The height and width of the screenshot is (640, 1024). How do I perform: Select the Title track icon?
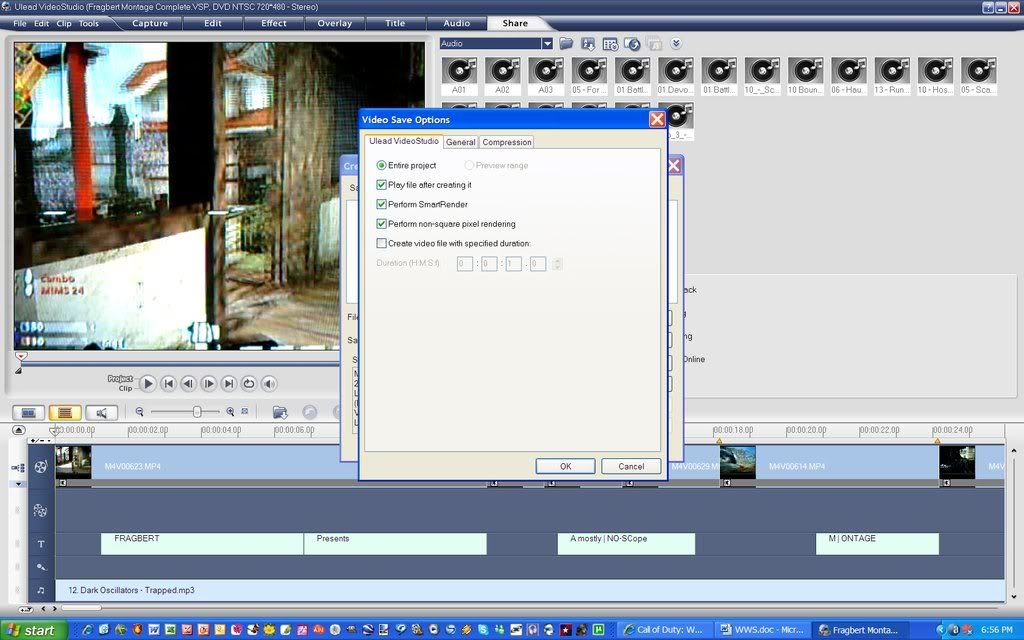(x=41, y=544)
